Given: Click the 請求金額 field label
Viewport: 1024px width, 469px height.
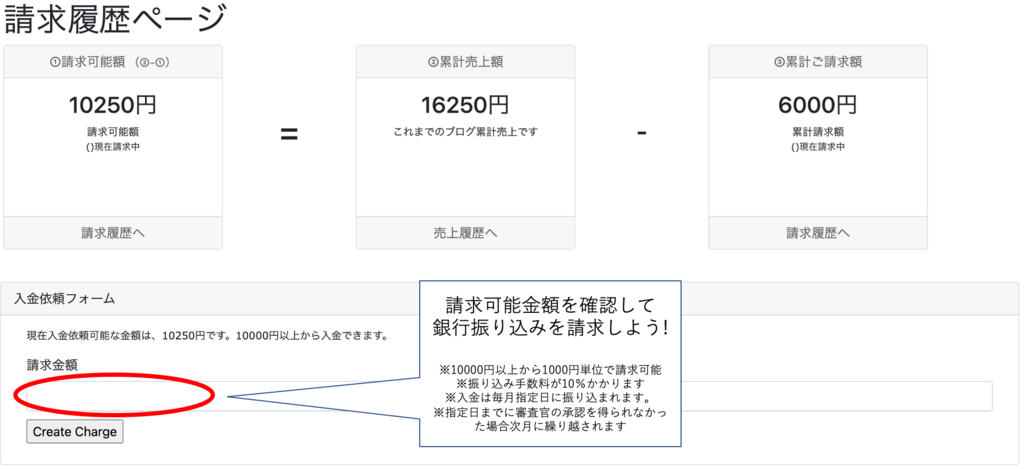Looking at the screenshot, I should coord(52,365).
